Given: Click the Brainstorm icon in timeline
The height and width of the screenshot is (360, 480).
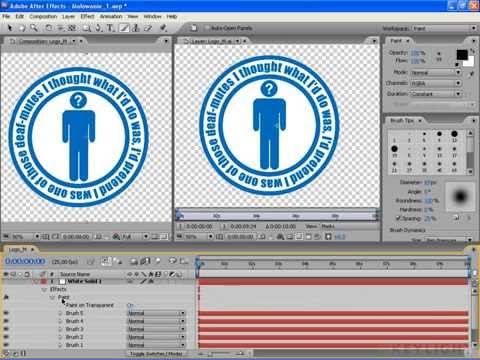Looking at the screenshot, I should click(x=172, y=261).
